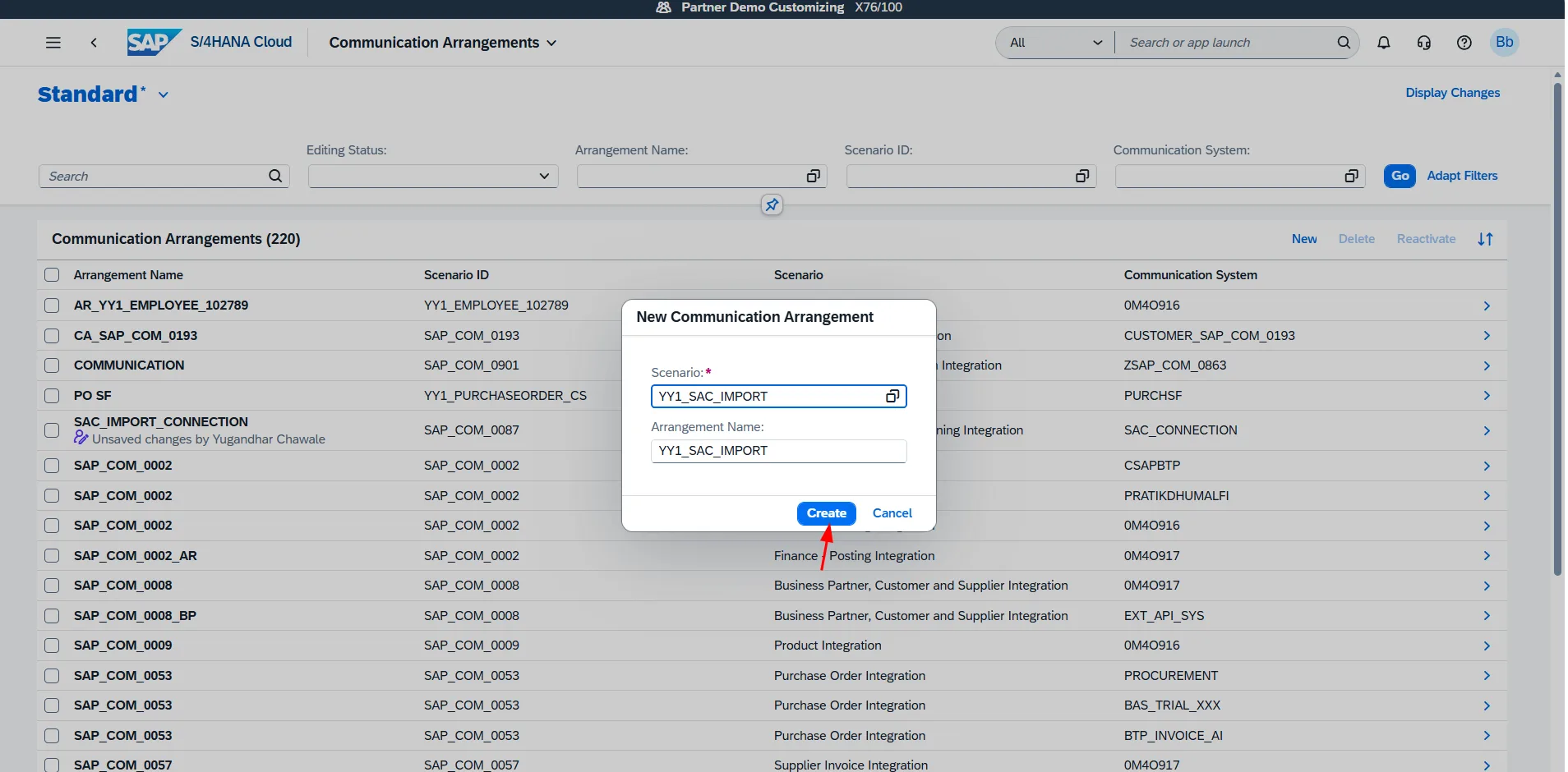This screenshot has width=1568, height=772.
Task: Select the SAP_COM_0008_BP row checkbox
Action: (52, 616)
